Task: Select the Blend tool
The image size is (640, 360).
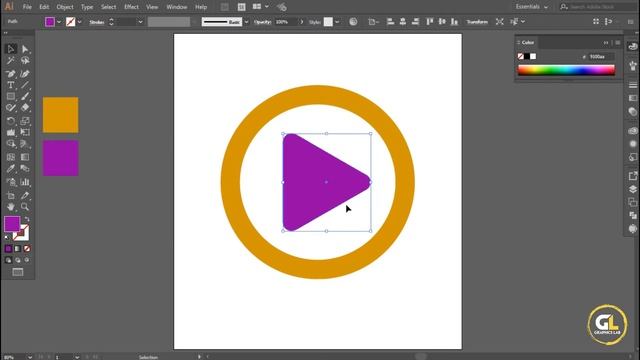Action: tap(25, 169)
